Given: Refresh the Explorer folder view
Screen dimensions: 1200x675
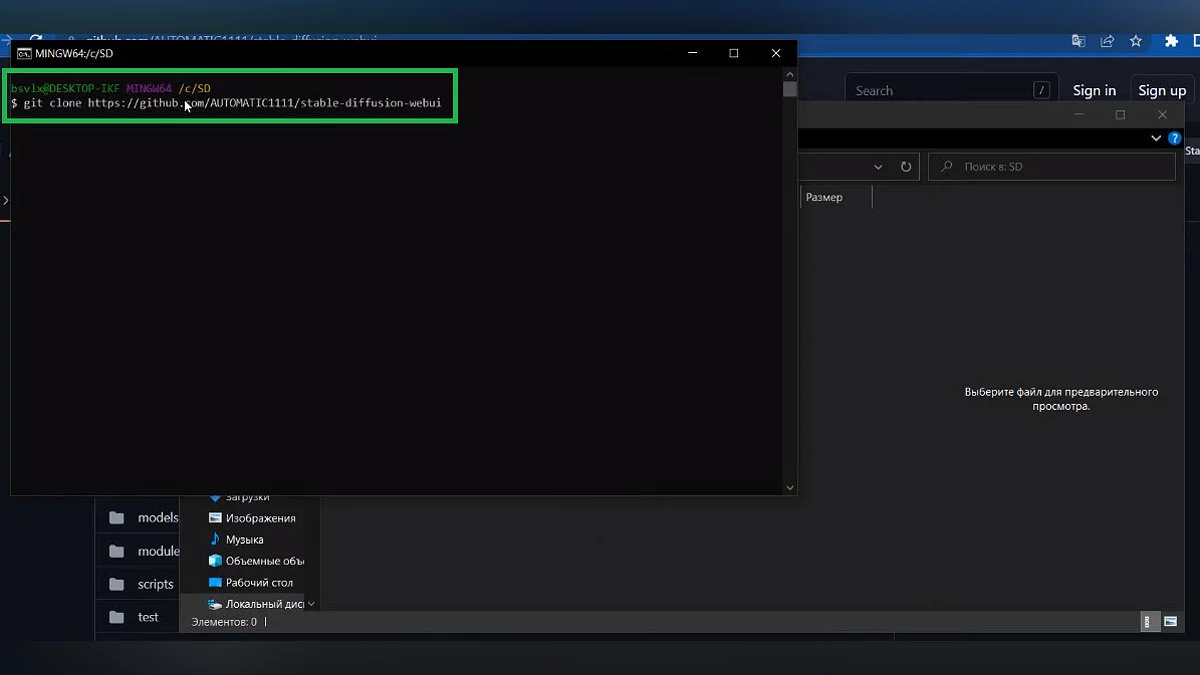Looking at the screenshot, I should pyautogui.click(x=906, y=167).
